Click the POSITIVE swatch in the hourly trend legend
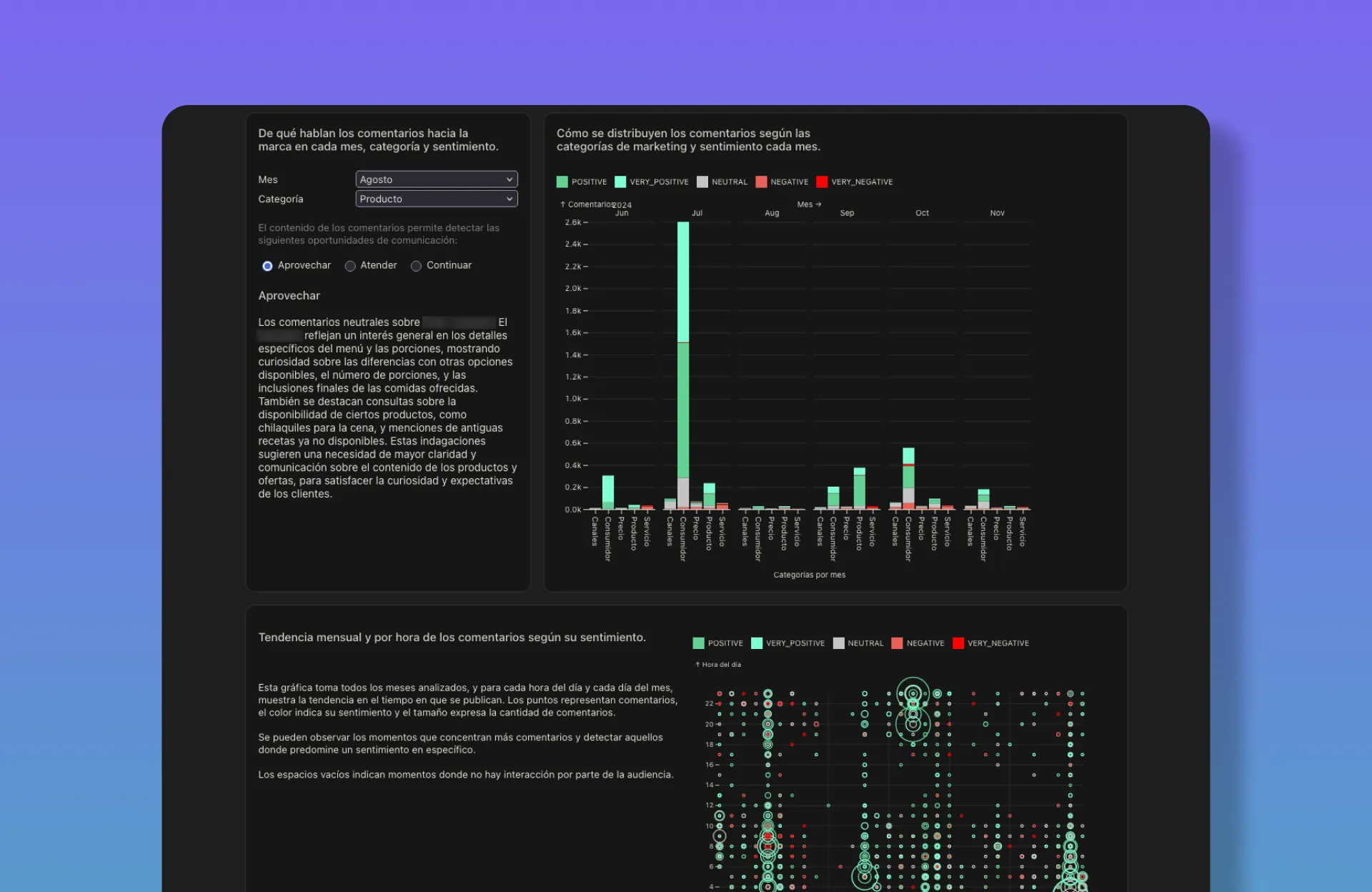The width and height of the screenshot is (1372, 892). point(699,643)
